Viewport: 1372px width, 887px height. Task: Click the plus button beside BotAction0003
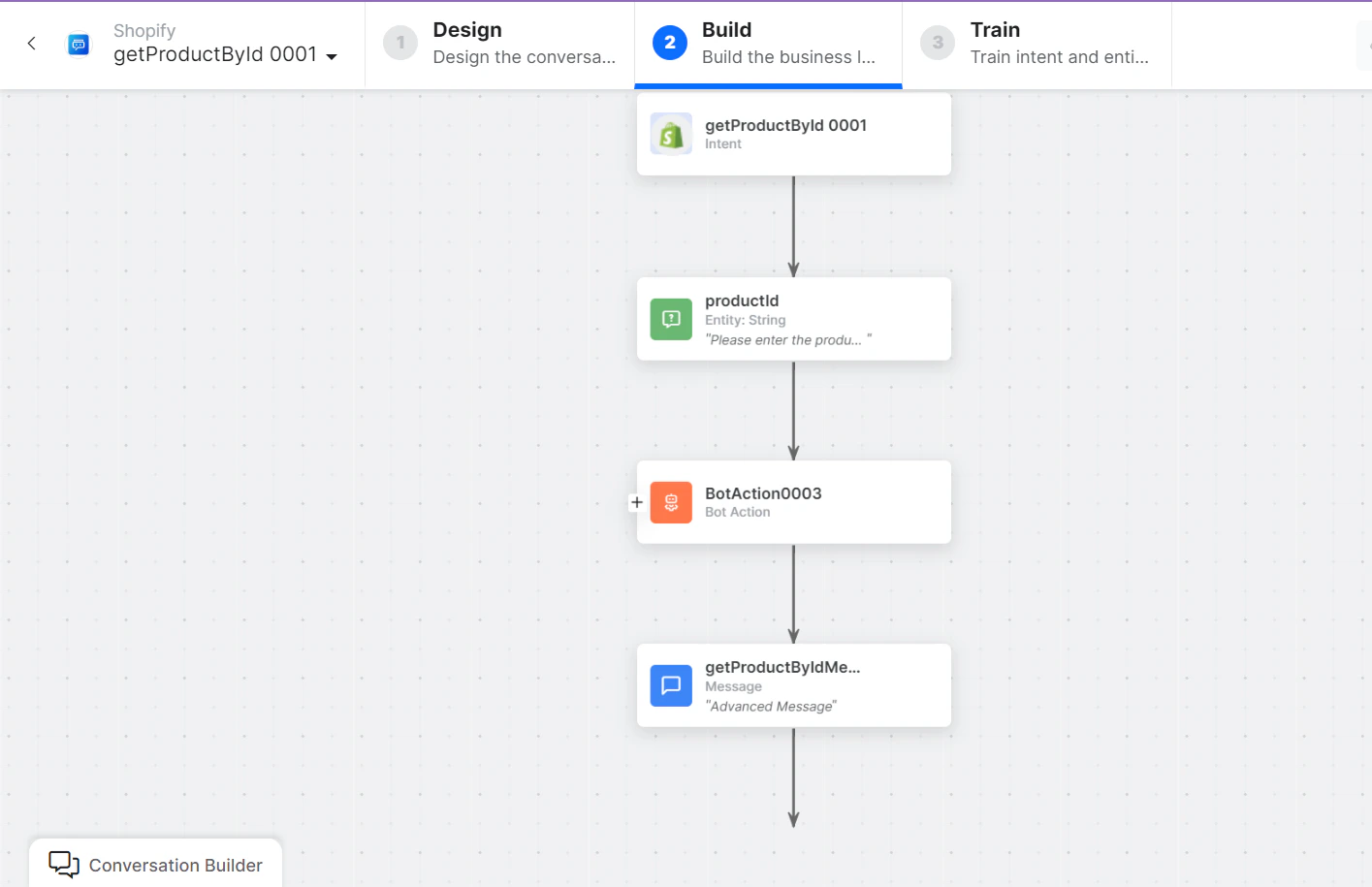point(637,502)
